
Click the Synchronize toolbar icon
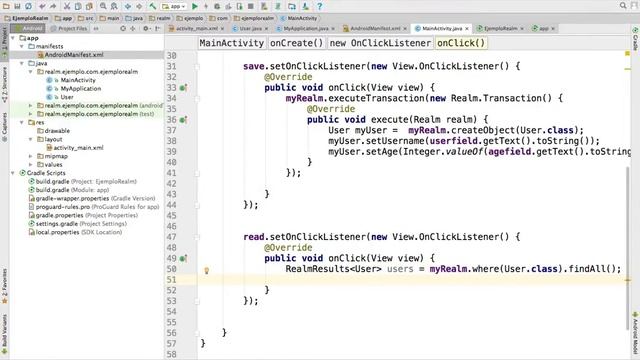tap(28, 6)
